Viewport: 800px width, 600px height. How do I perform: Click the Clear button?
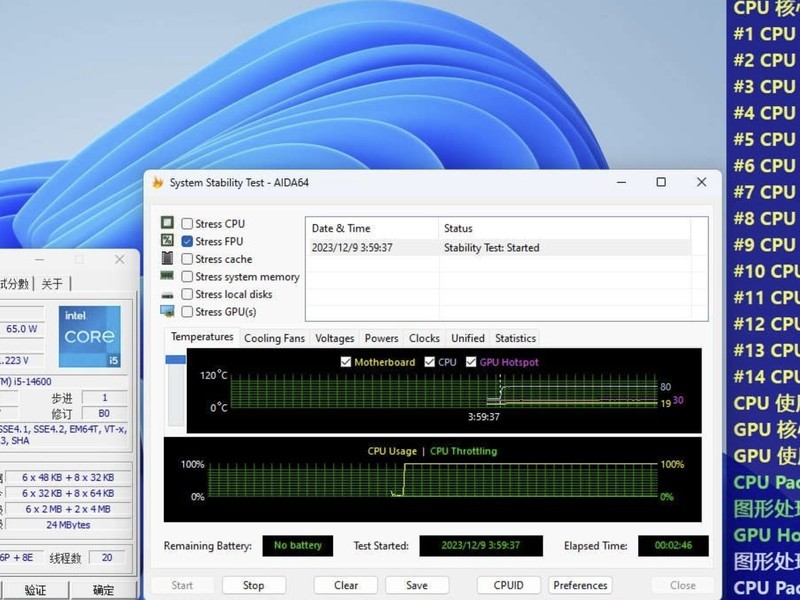click(x=346, y=585)
